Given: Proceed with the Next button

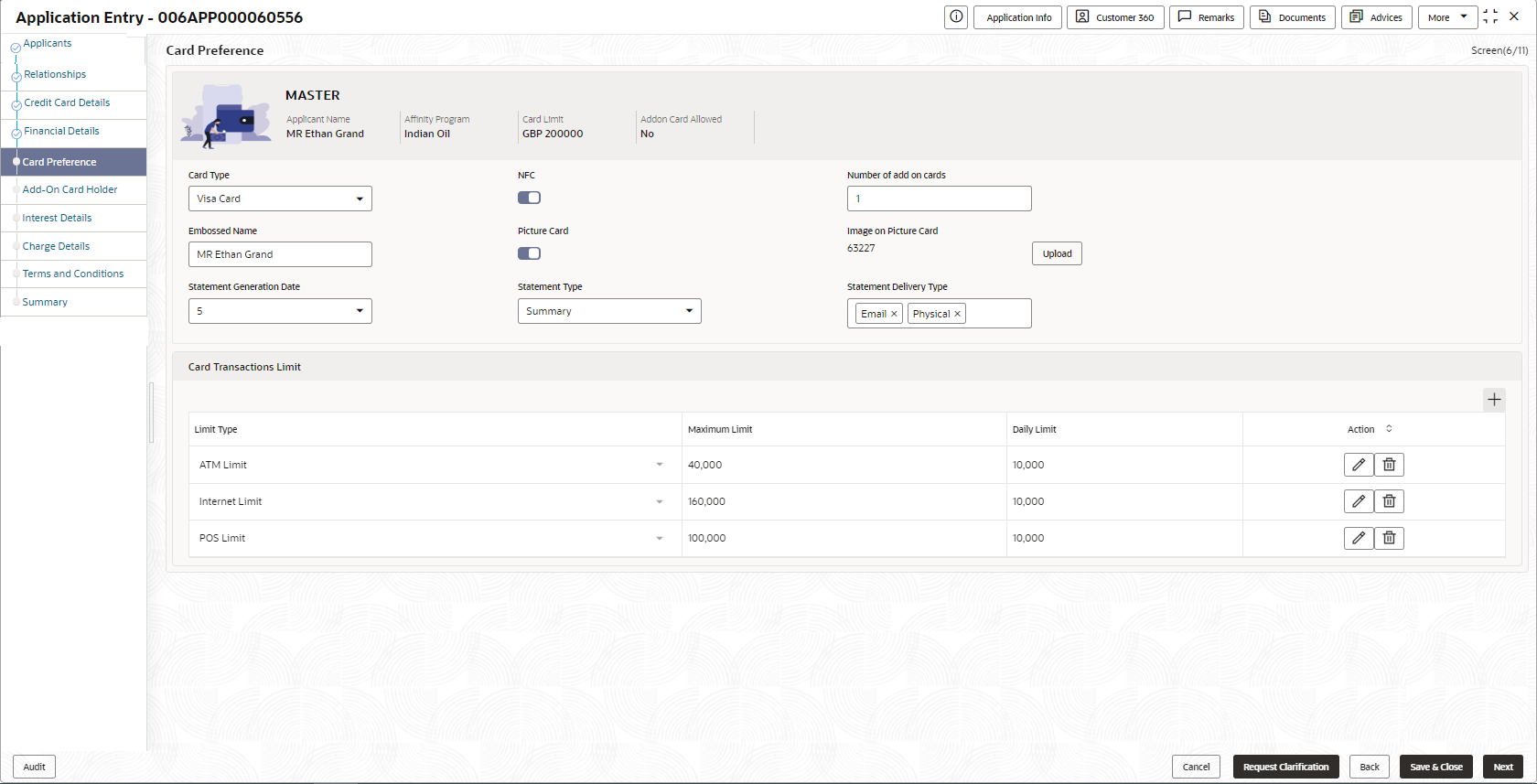Looking at the screenshot, I should 1503,767.
